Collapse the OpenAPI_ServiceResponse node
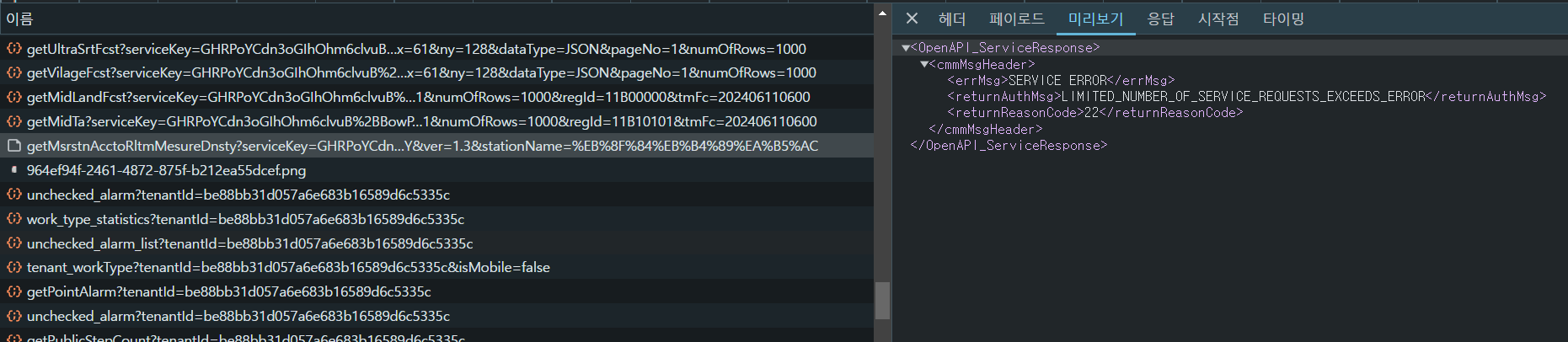1568x342 pixels. tap(906, 48)
